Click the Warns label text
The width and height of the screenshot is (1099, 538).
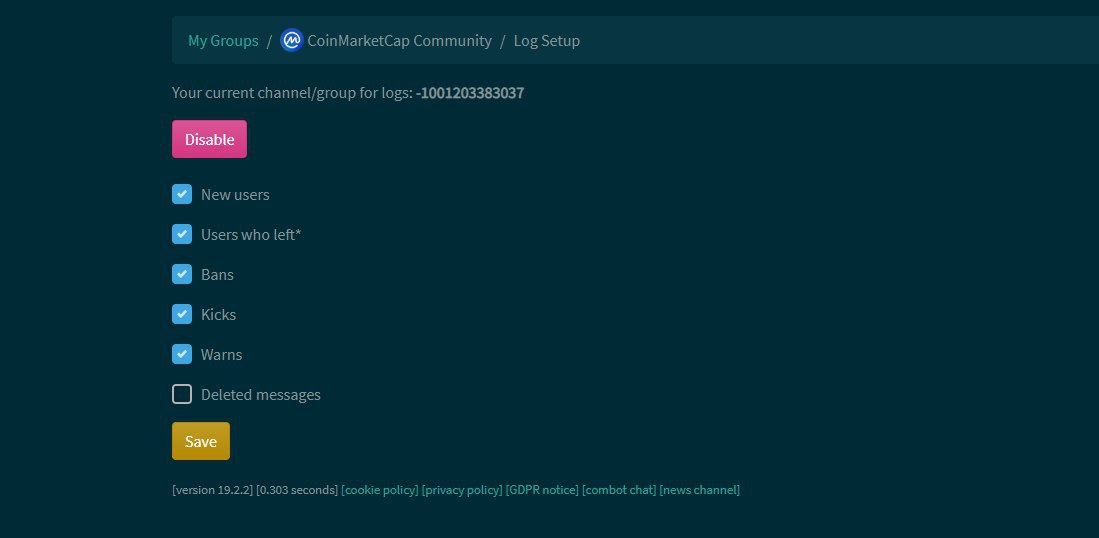coord(221,354)
